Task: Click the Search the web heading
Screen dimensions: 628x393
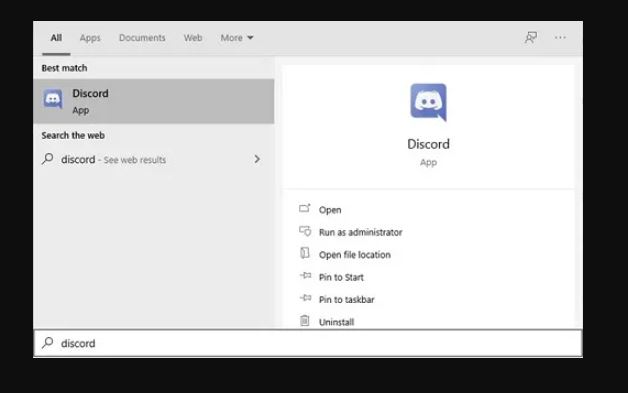Action: click(73, 135)
